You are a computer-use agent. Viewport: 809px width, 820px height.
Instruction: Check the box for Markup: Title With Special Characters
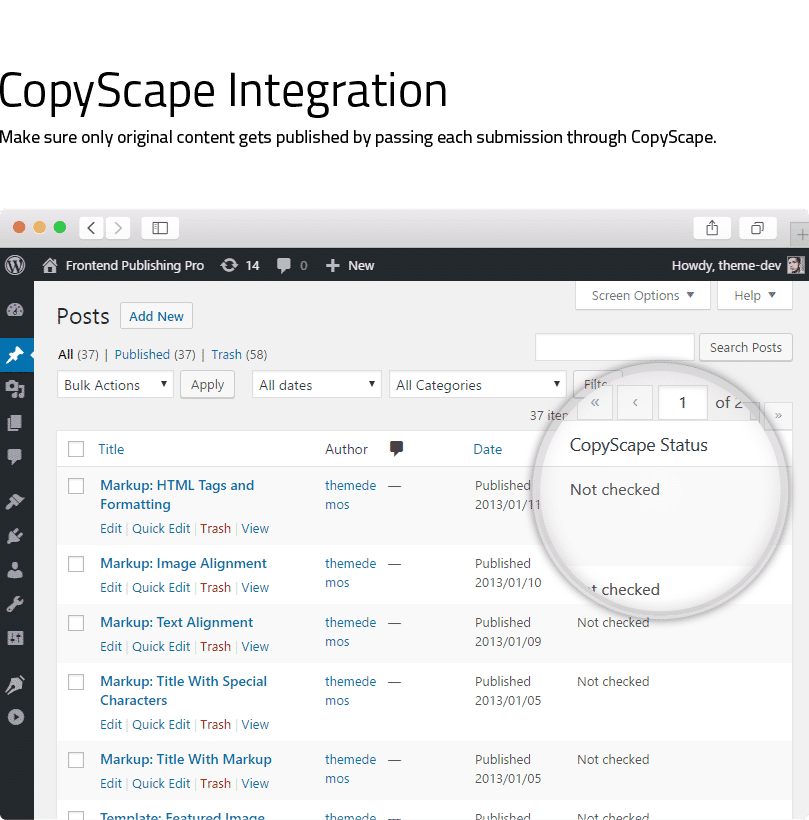76,682
